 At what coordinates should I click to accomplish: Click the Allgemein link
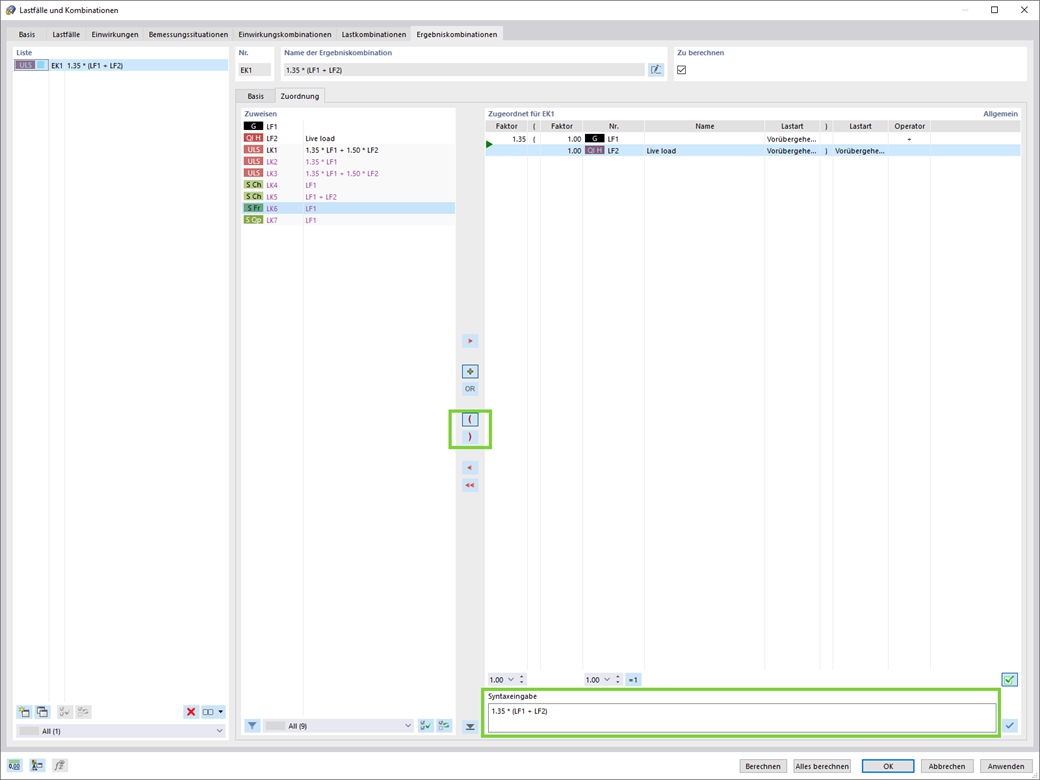(x=1000, y=114)
